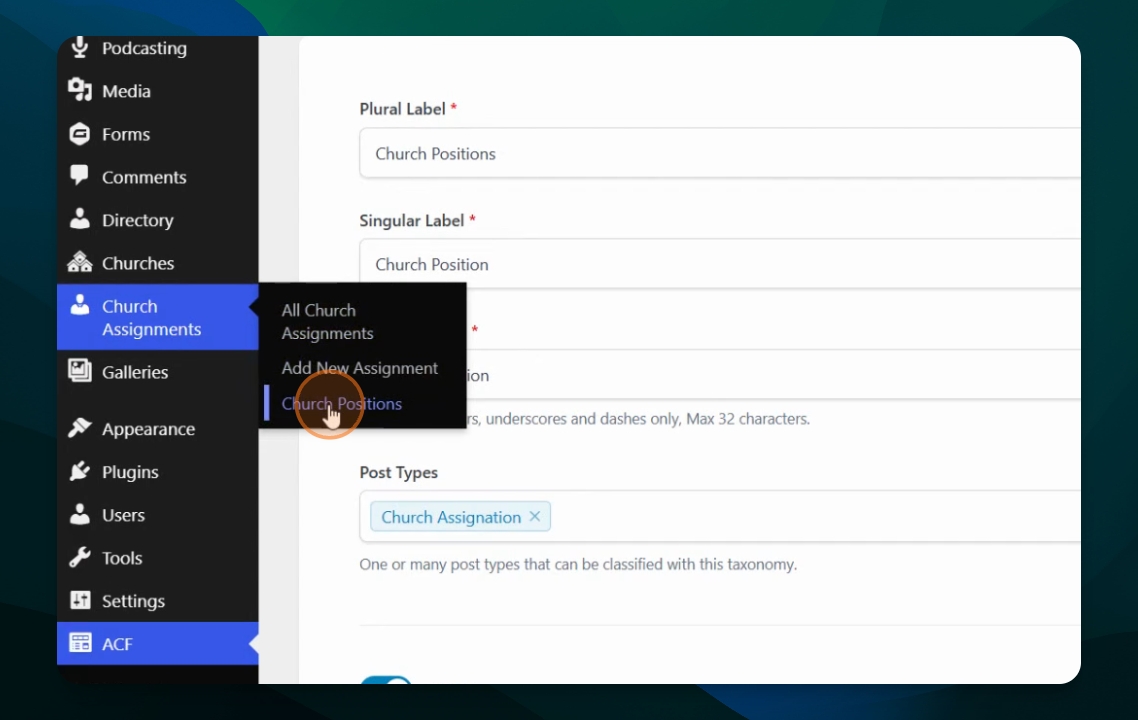1138x720 pixels.
Task: Click the Tools wrench icon
Action: click(x=80, y=557)
